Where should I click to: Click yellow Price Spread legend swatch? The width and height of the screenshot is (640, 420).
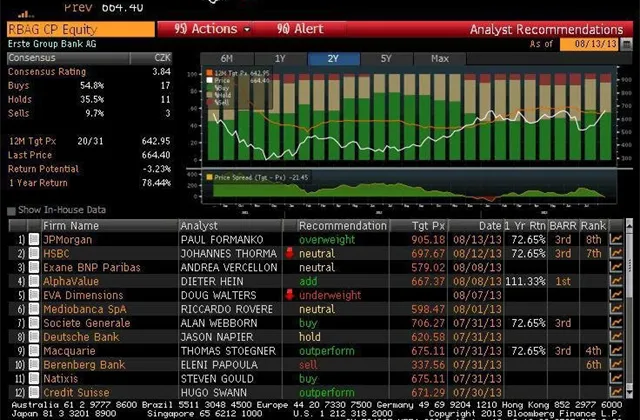(209, 177)
